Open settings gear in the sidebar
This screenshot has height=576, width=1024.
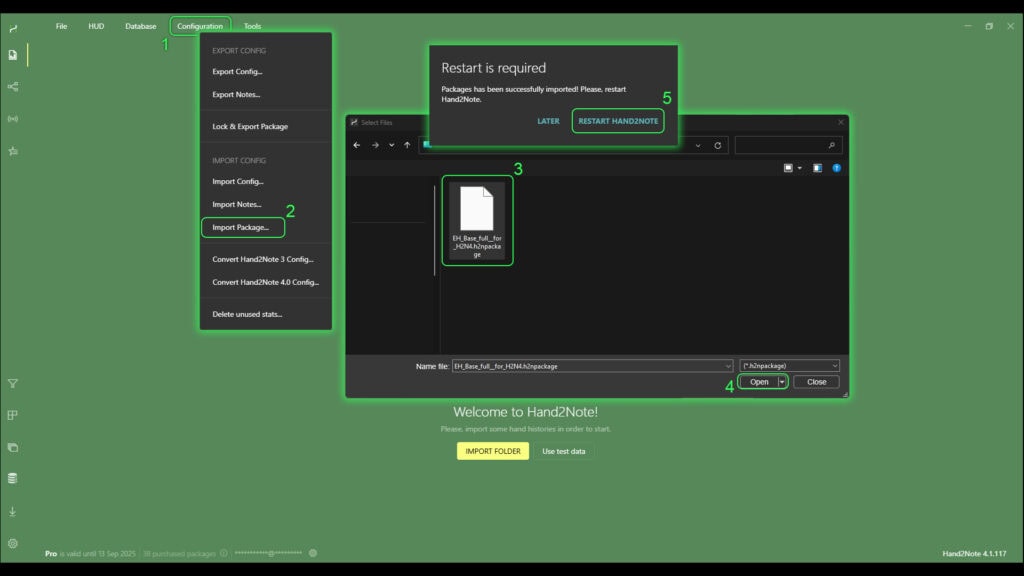13,543
